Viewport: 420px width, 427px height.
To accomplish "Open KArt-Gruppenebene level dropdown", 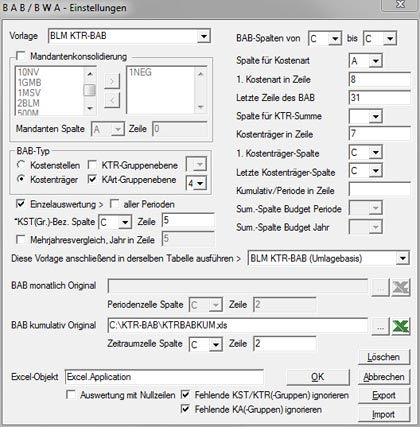I will coord(200,183).
